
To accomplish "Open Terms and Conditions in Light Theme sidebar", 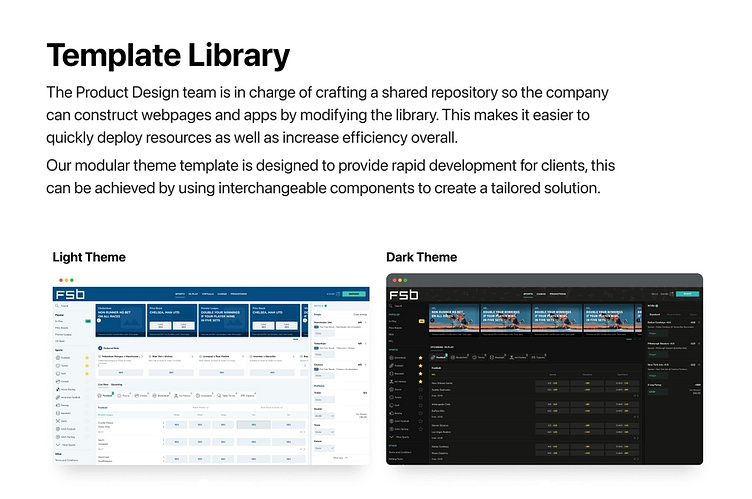I will tap(66, 460).
